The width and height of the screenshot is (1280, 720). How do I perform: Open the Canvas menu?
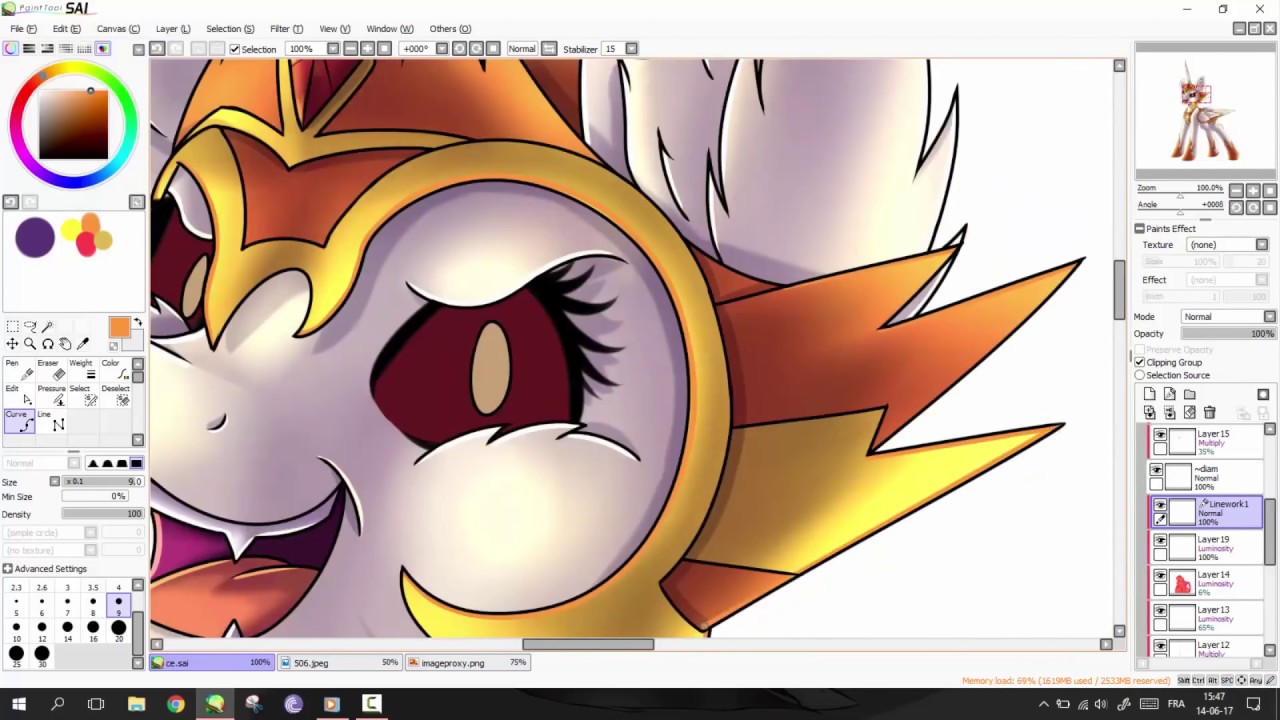[118, 29]
